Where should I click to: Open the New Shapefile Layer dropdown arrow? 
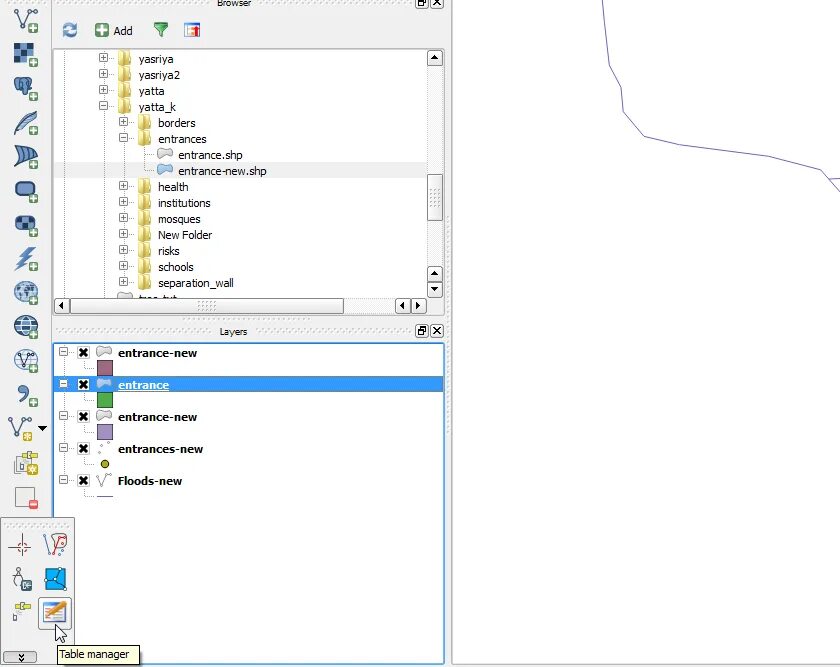pyautogui.click(x=42, y=428)
